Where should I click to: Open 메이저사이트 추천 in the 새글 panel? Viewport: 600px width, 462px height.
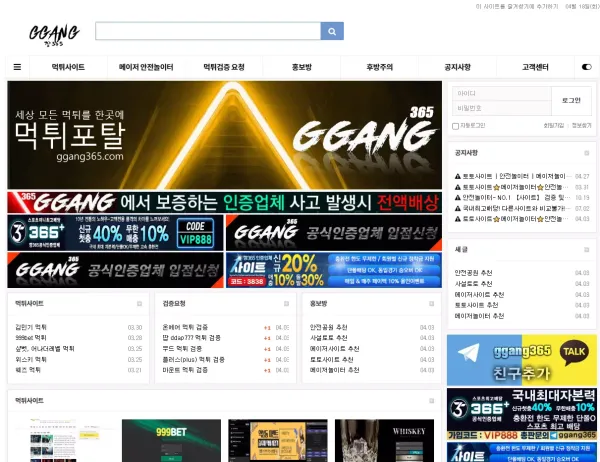coord(479,294)
